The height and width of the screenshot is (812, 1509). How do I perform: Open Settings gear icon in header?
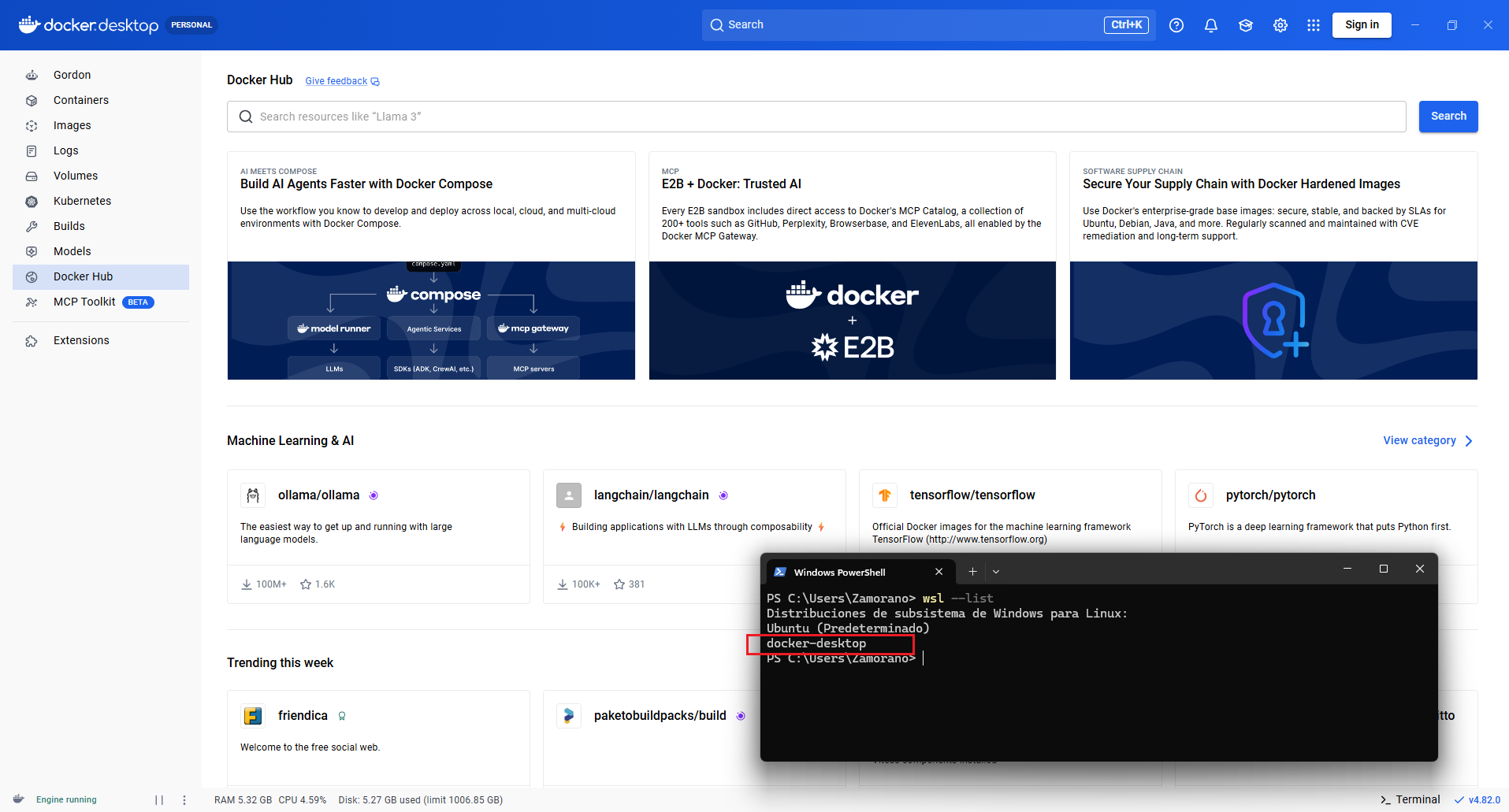click(x=1280, y=25)
